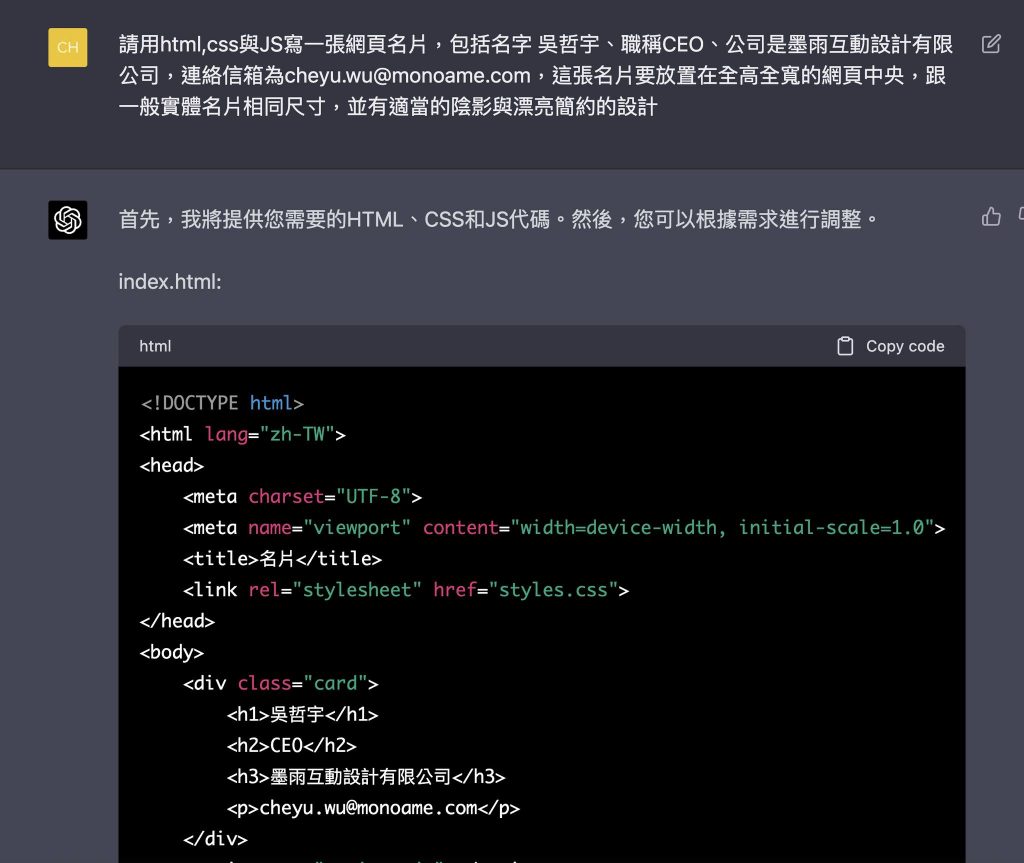
Task: Click the thumbs up icon
Action: tap(991, 216)
